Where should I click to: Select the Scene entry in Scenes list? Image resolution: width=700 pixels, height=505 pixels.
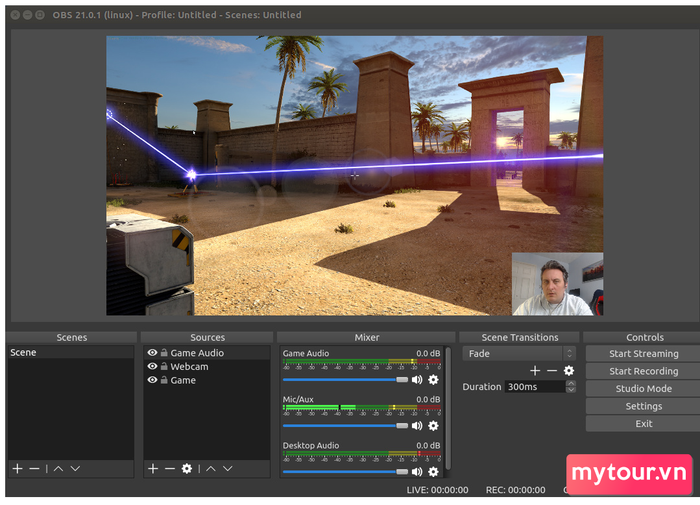(x=71, y=352)
